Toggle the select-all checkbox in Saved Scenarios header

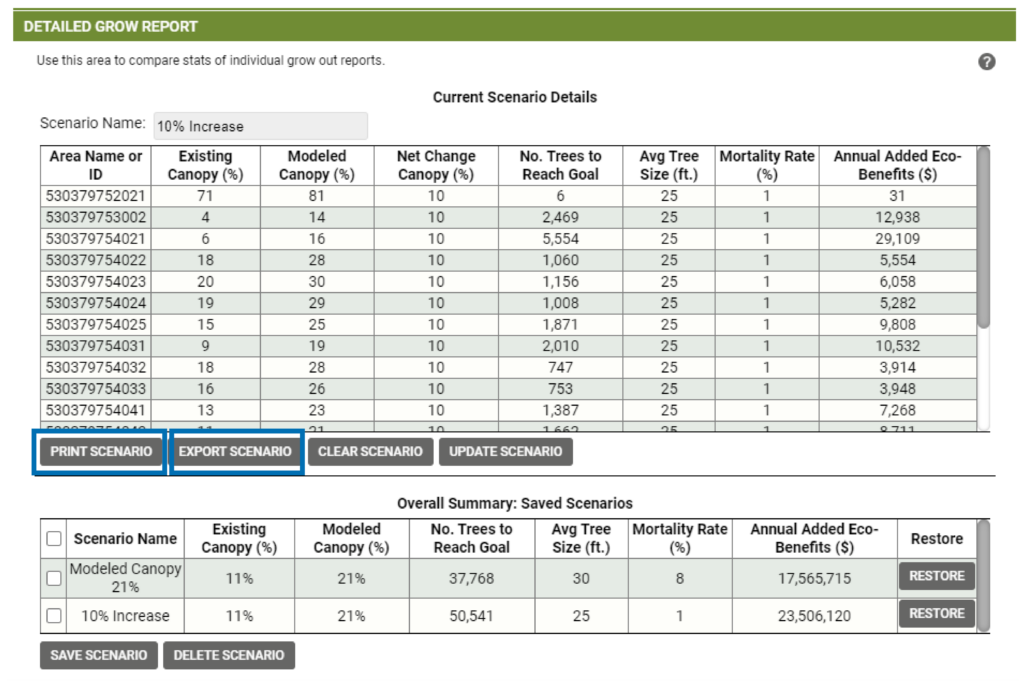[x=54, y=539]
